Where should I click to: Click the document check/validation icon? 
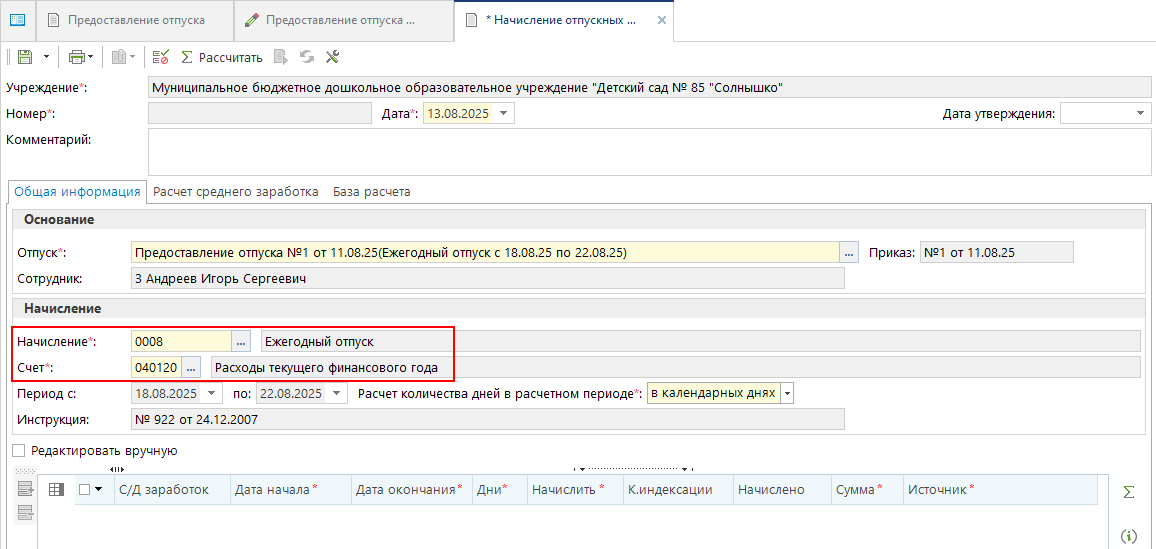pyautogui.click(x=160, y=57)
